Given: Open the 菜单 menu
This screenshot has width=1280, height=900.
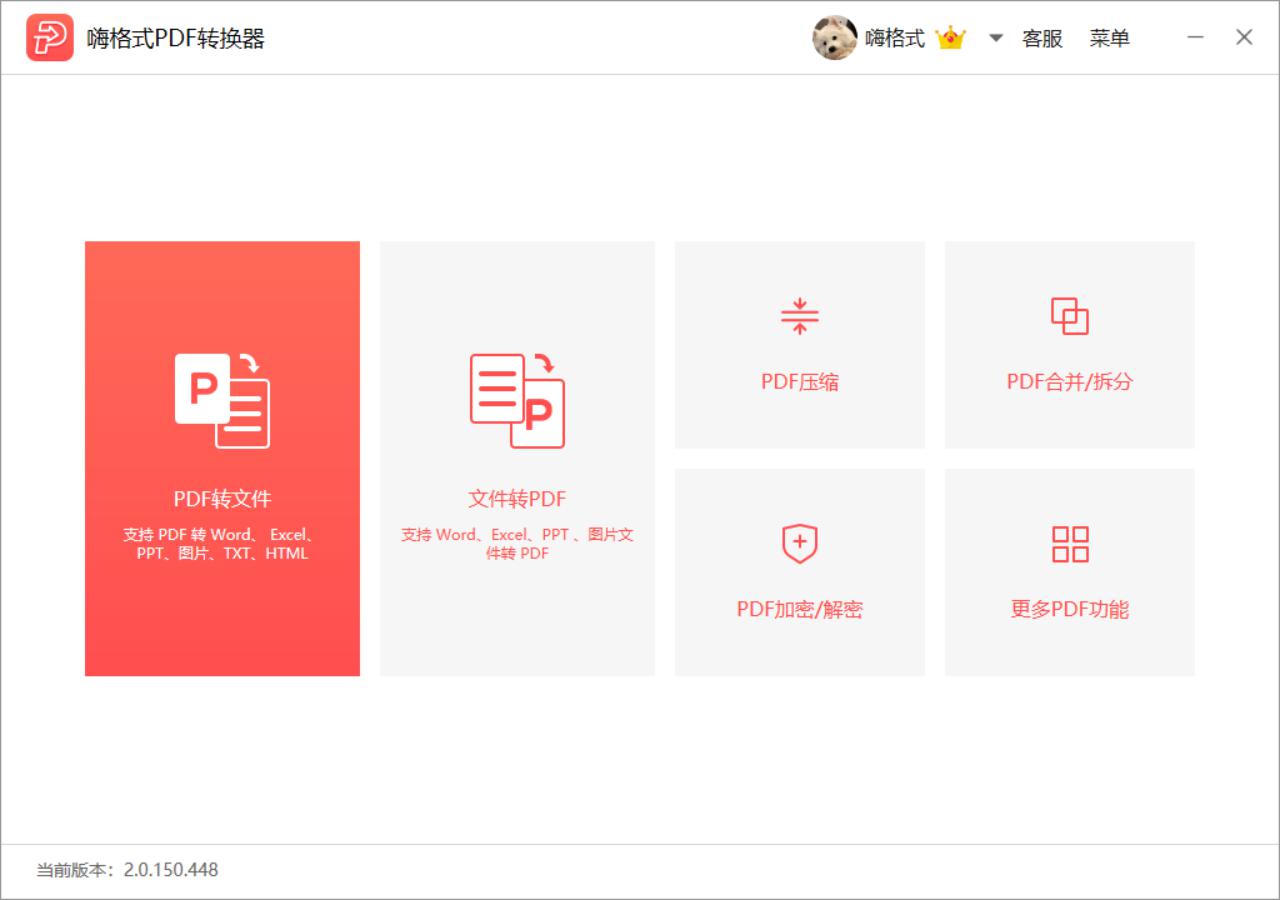Looking at the screenshot, I should pos(1110,37).
